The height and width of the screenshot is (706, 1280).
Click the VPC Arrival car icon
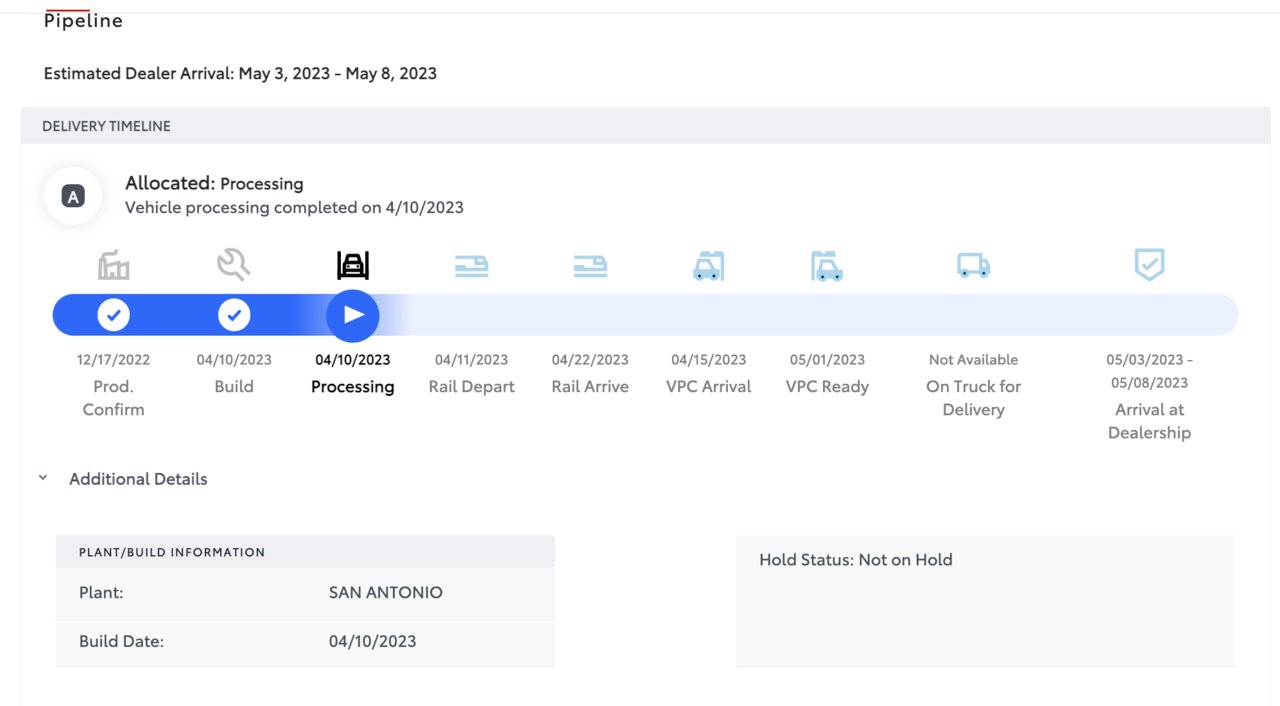708,266
